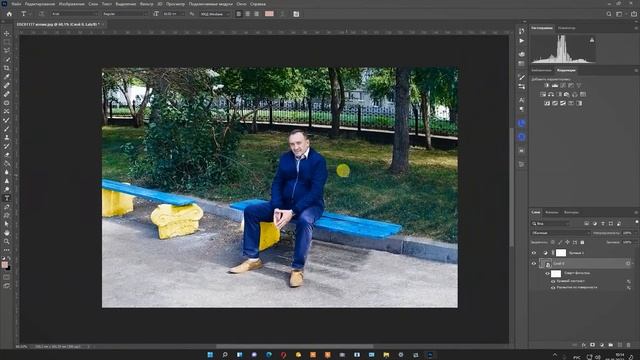Create new fill or adjustment layer

point(602,345)
